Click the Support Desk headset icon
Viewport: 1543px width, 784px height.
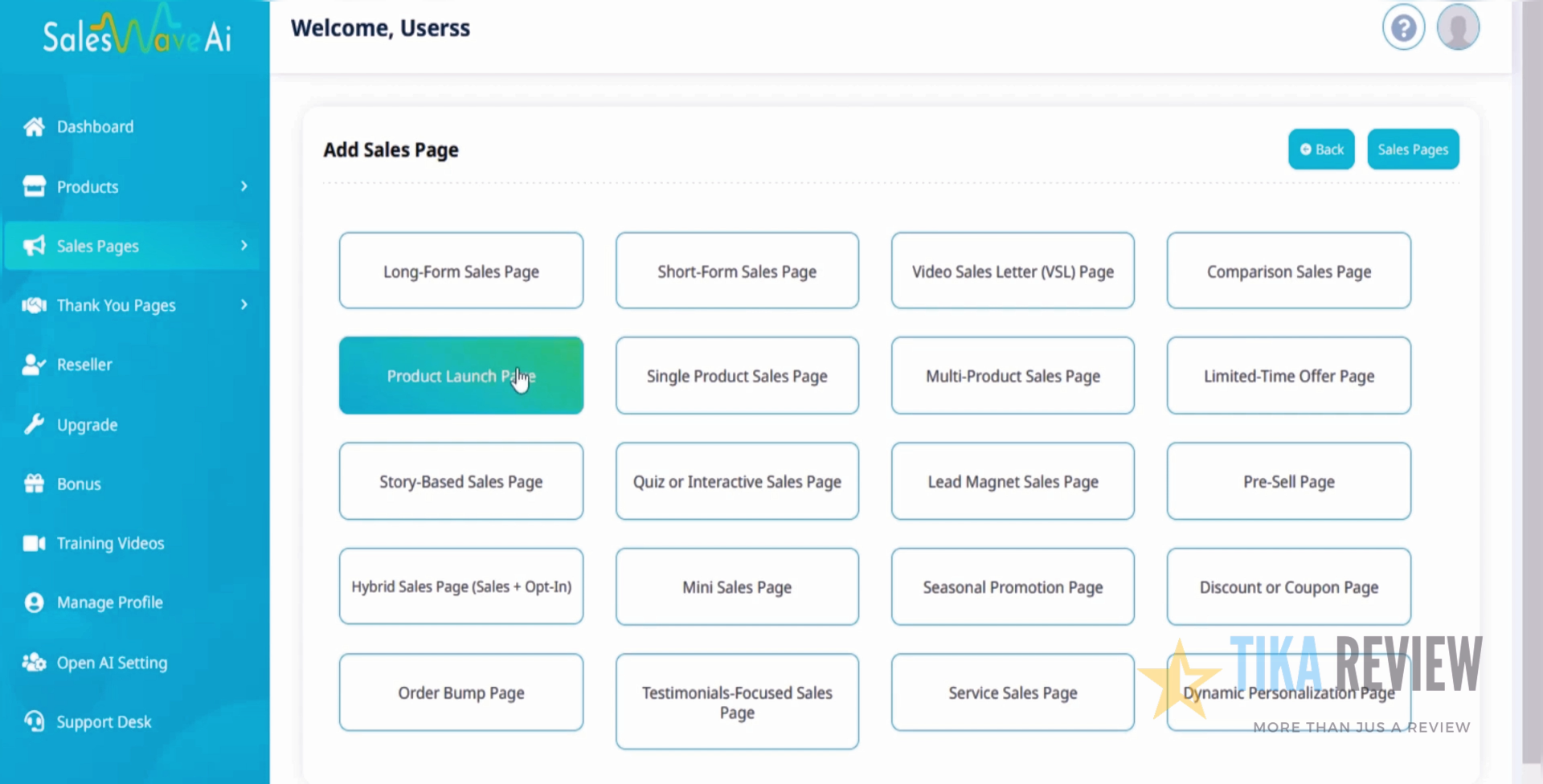point(33,721)
